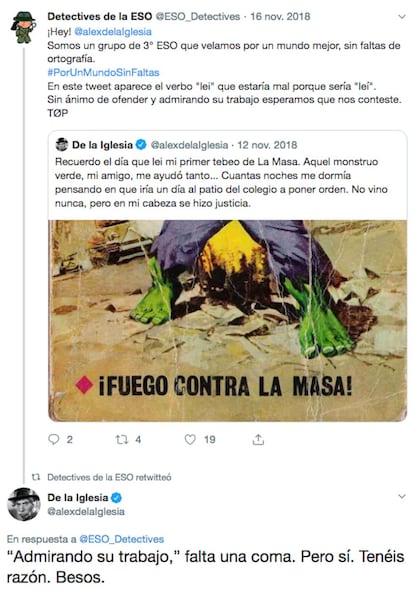Click 'Detectives de la ESO retwitteó' label
Viewport: 414px width, 599px height.
(x=109, y=477)
